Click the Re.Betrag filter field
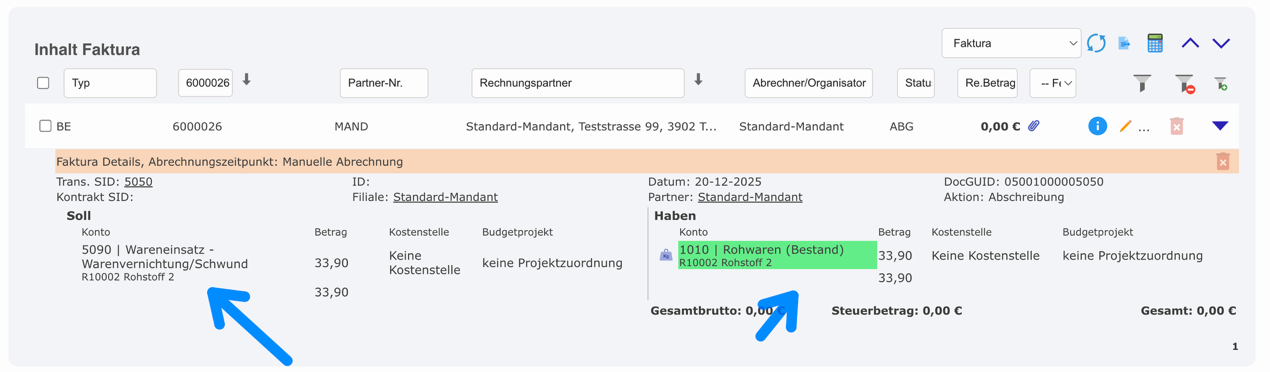The height and width of the screenshot is (372, 1270). tap(987, 83)
